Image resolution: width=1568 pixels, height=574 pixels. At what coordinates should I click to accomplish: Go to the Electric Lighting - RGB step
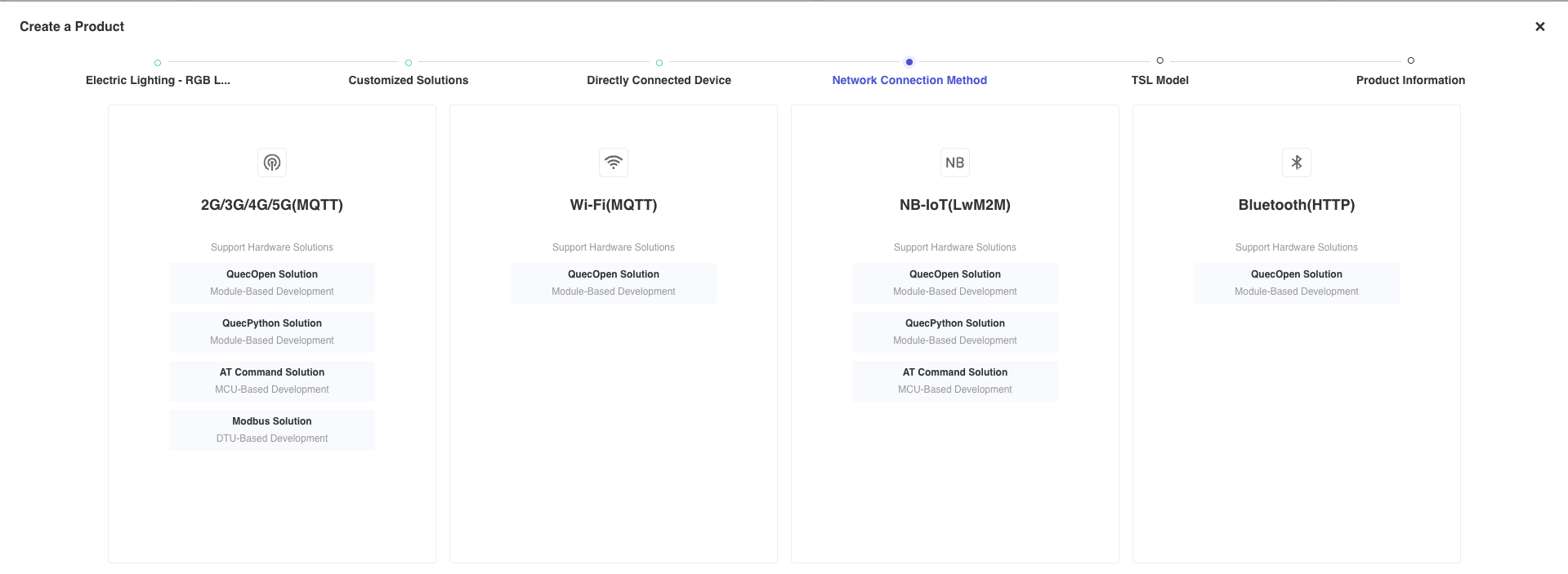pos(158,80)
